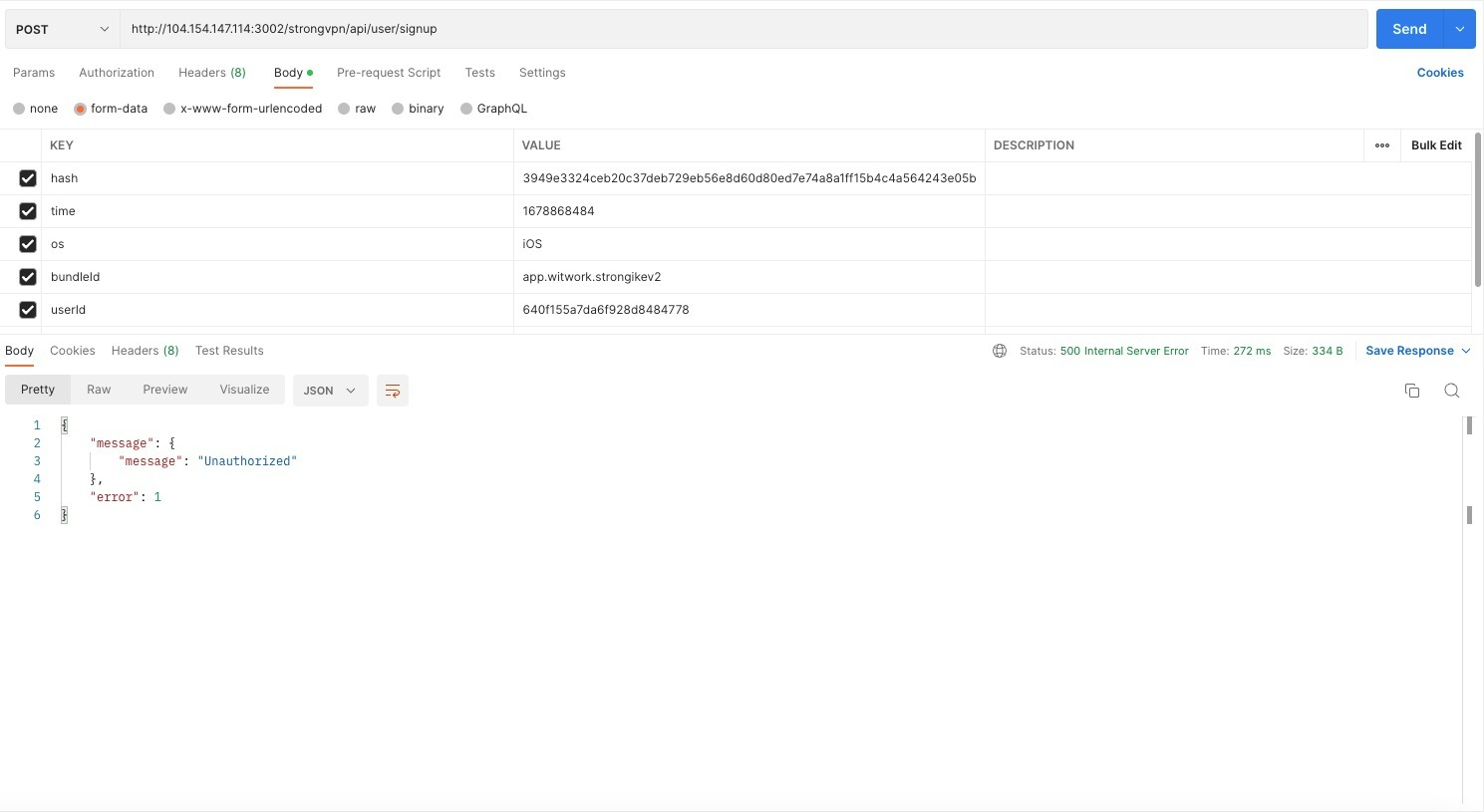Image resolution: width=1484 pixels, height=812 pixels.
Task: Click the "Unauthorized" string in response
Action: click(x=247, y=461)
